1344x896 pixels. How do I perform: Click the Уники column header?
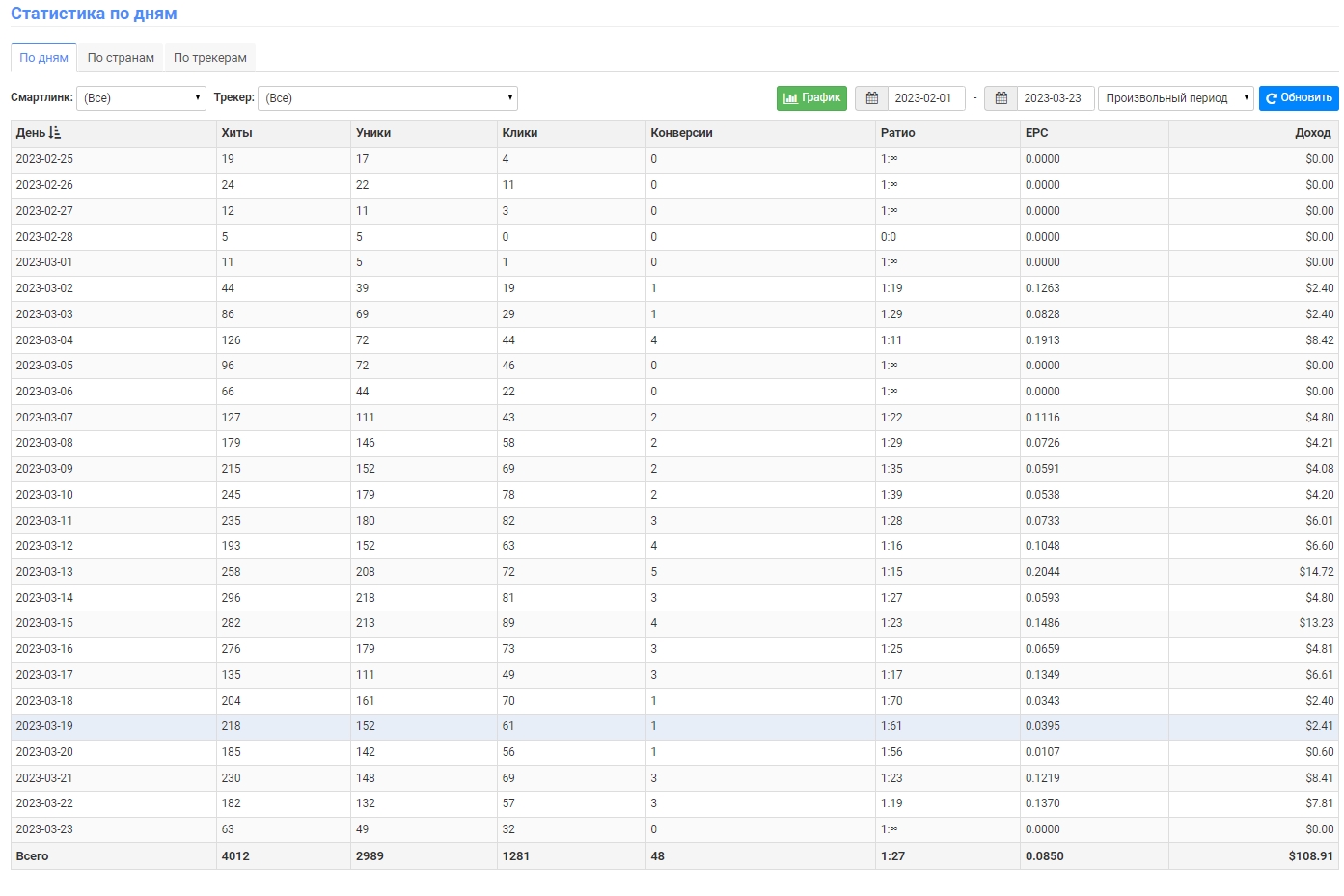(x=373, y=133)
